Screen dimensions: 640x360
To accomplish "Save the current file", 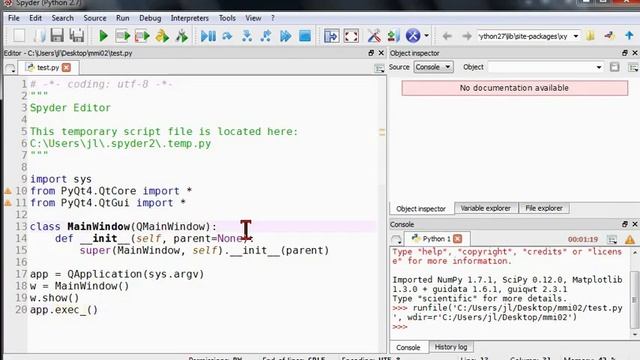I will [57, 36].
